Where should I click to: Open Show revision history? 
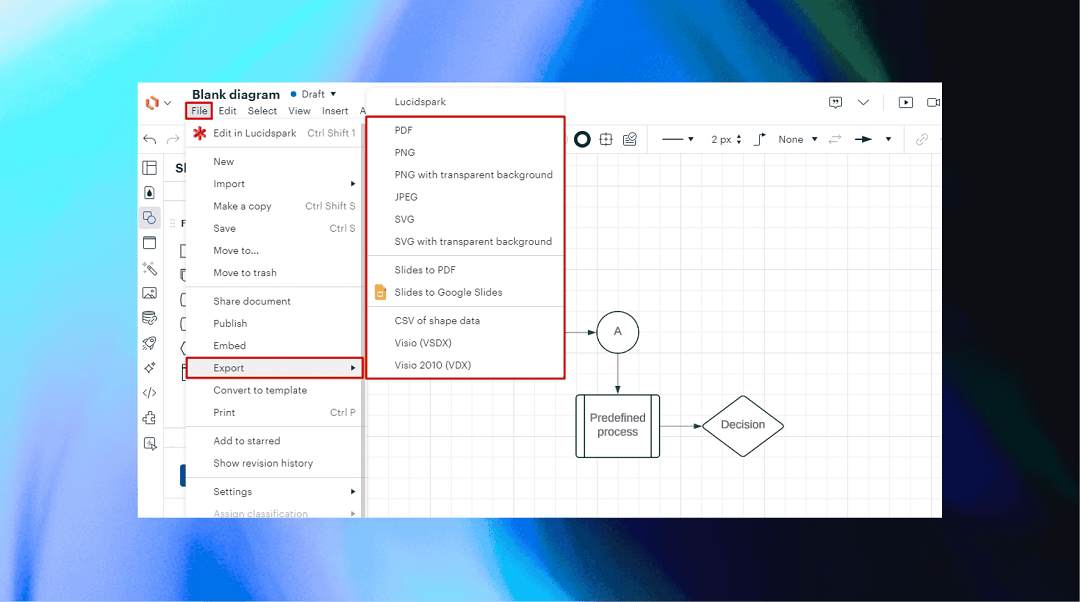275,464
